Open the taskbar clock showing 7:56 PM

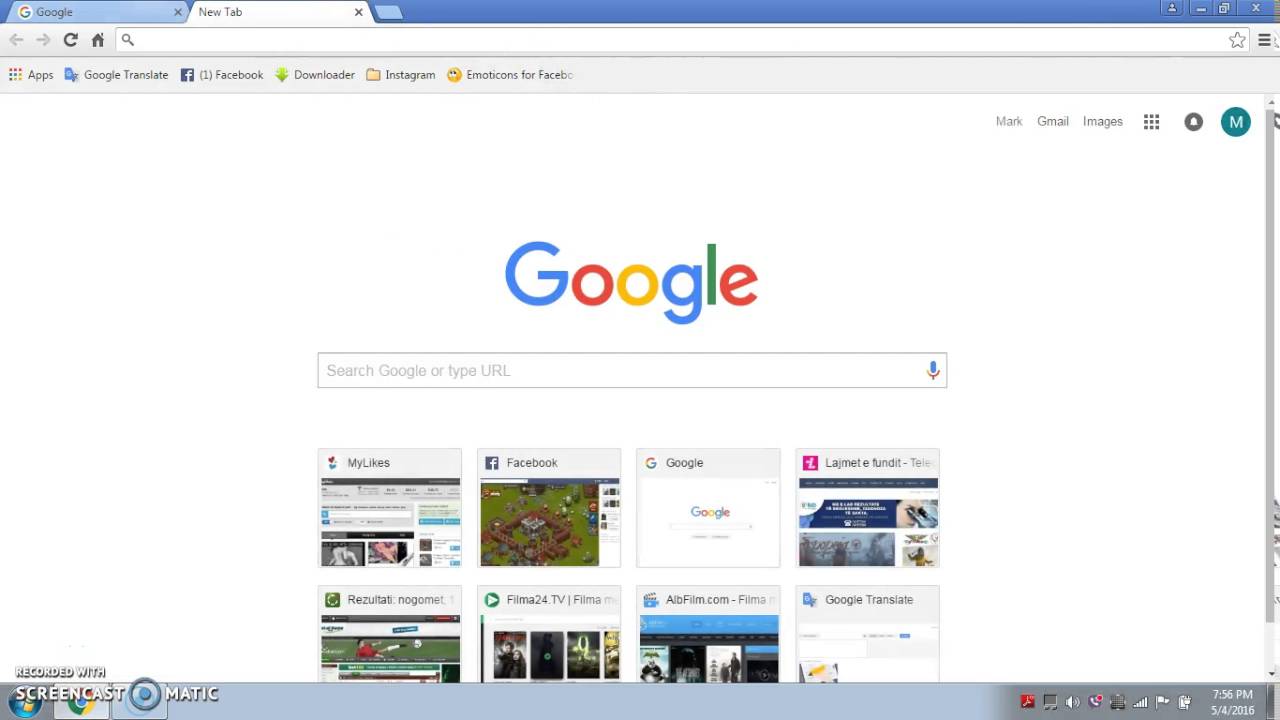click(1232, 702)
